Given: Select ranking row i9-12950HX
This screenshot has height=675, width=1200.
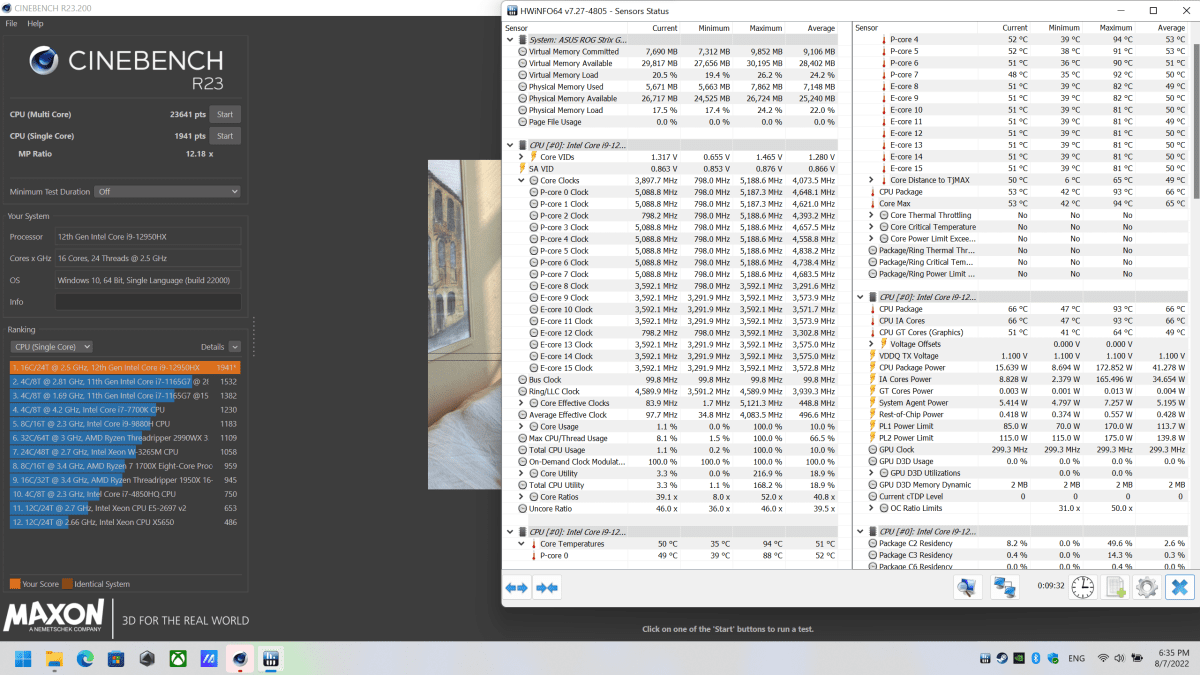Looking at the screenshot, I should pos(125,368).
